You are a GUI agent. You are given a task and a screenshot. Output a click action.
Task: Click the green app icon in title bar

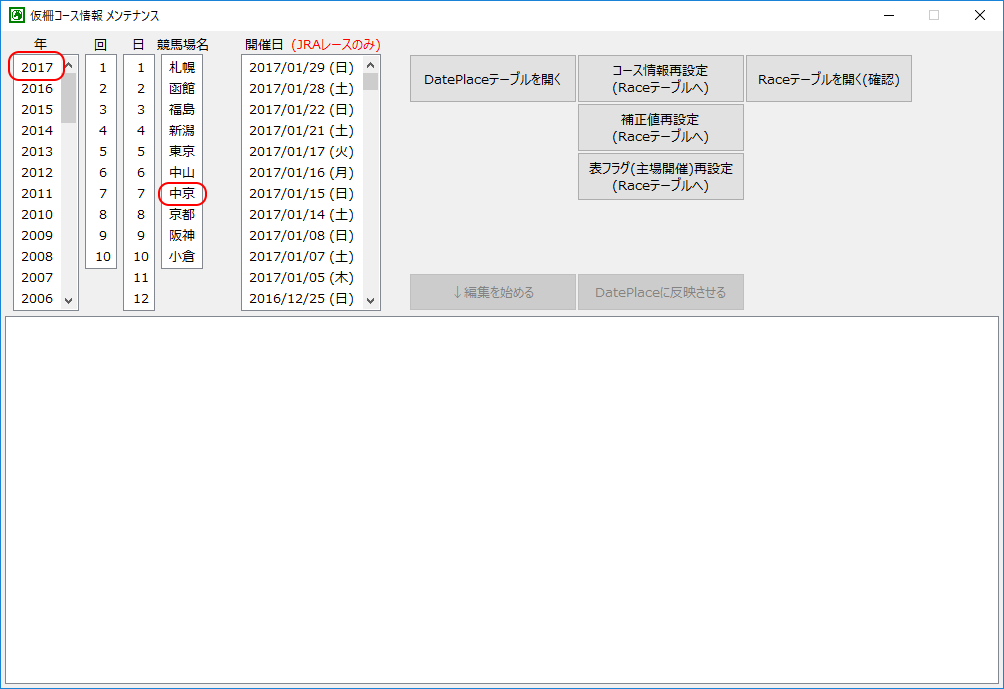click(x=17, y=15)
